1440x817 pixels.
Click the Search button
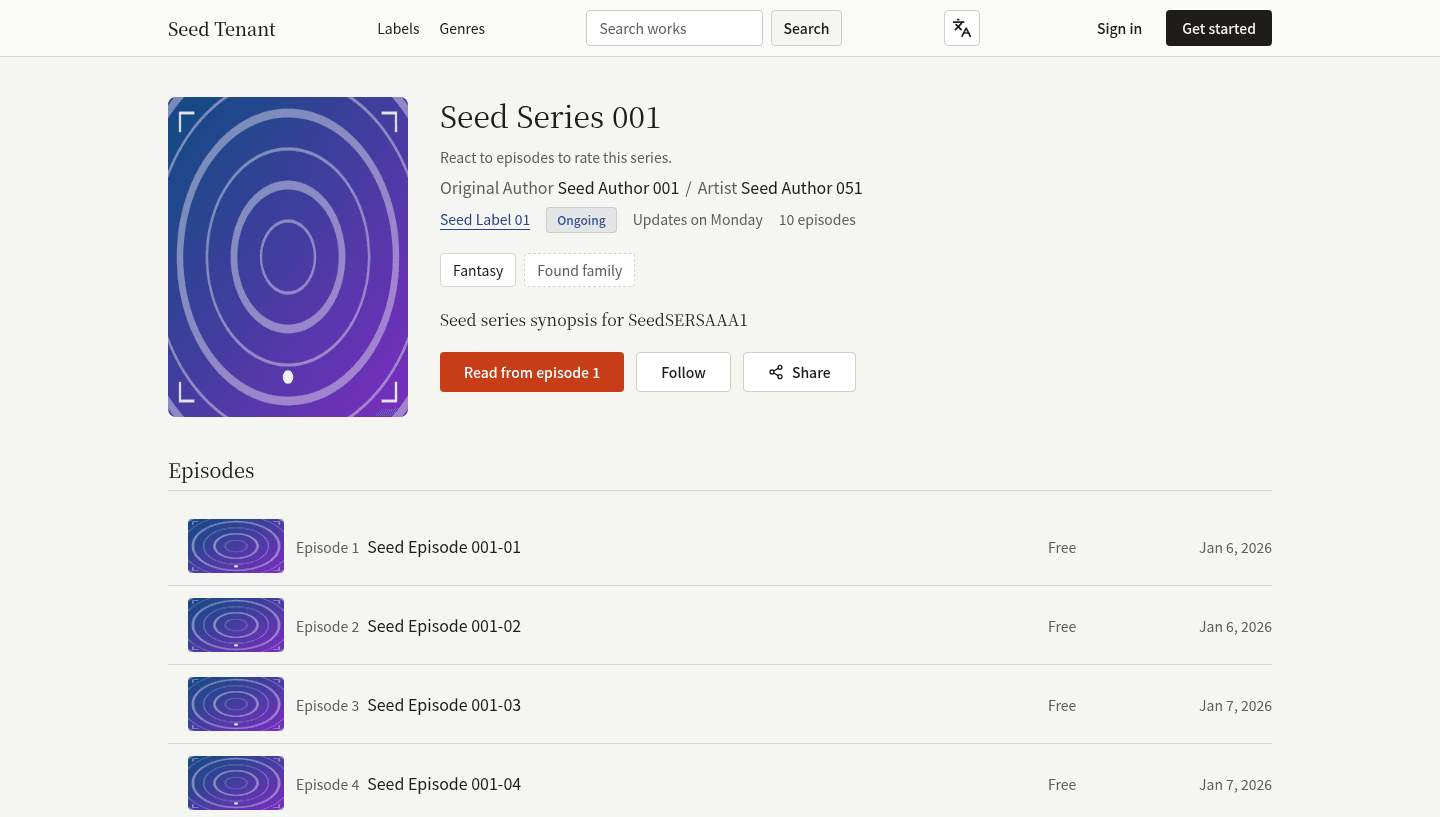806,28
